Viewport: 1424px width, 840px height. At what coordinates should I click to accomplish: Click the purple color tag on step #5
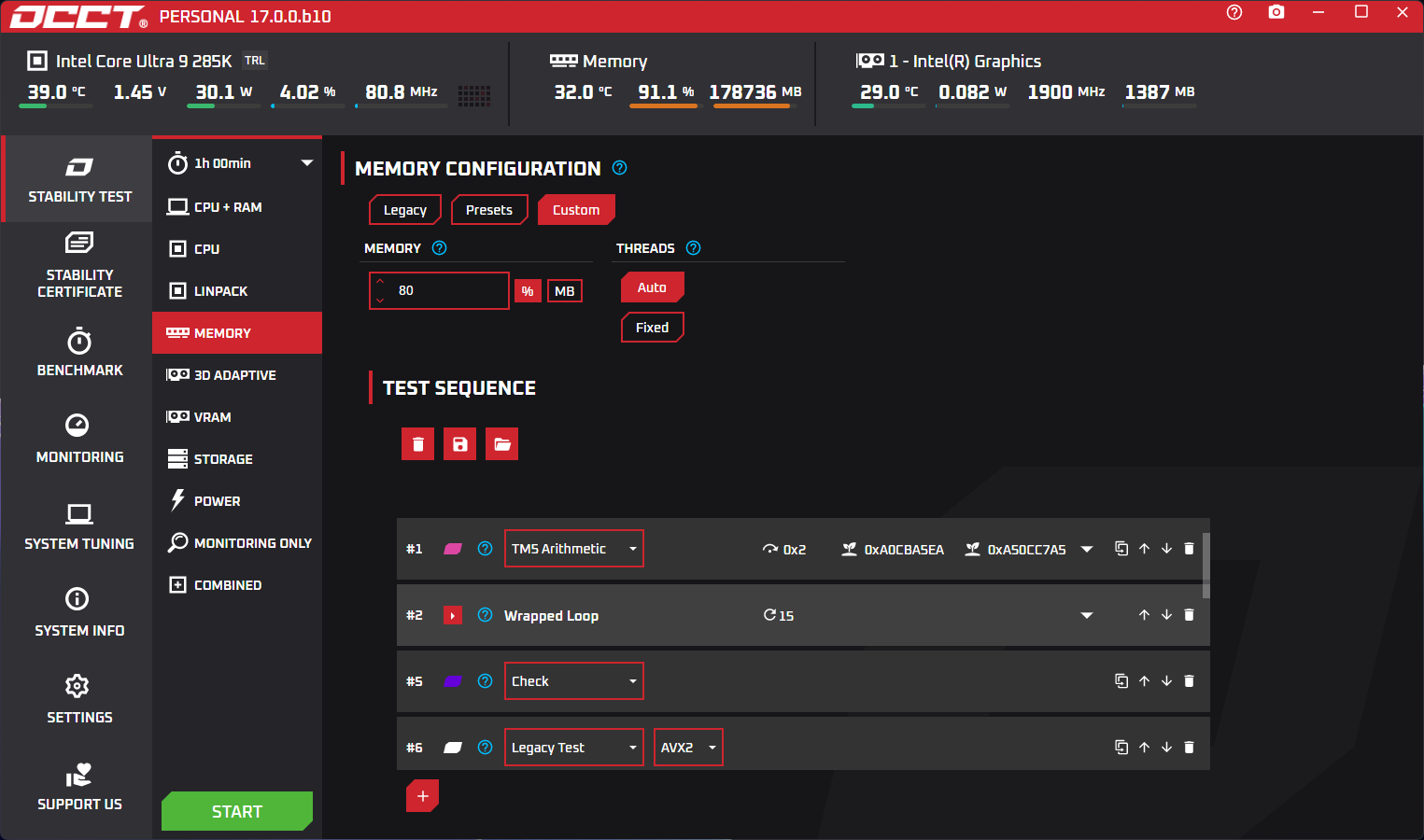453,681
